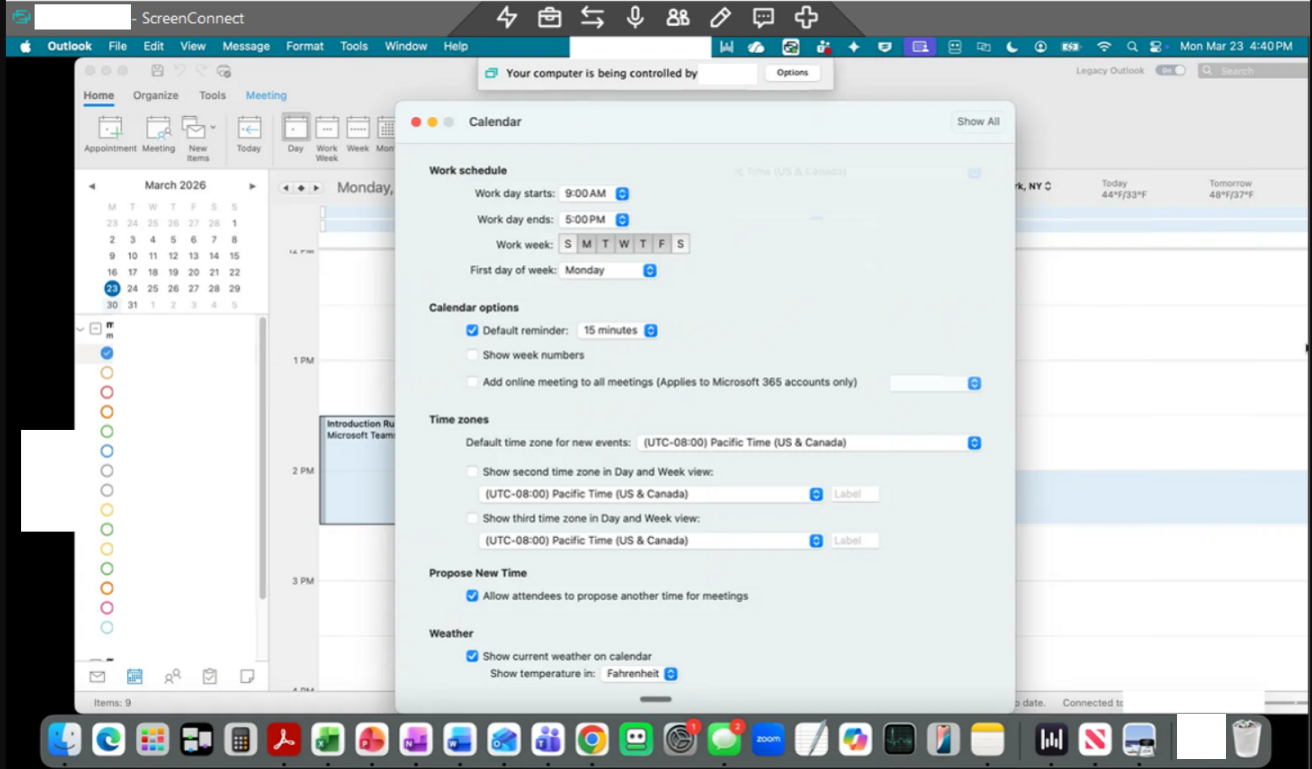Open the Show temperature in Fahrenheit dropdown
Viewport: 1312px width, 769px height.
tap(641, 674)
